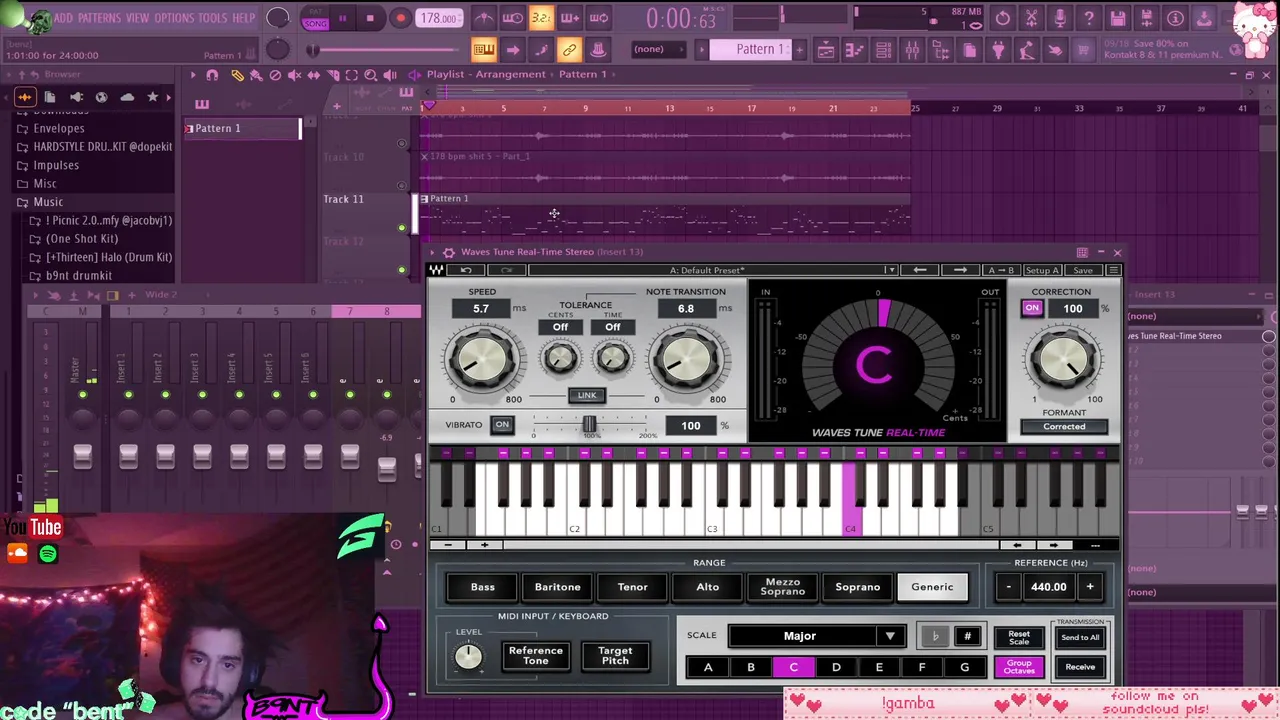This screenshot has height=720, width=1280.
Task: Click the browser globe icon
Action: tap(101, 97)
